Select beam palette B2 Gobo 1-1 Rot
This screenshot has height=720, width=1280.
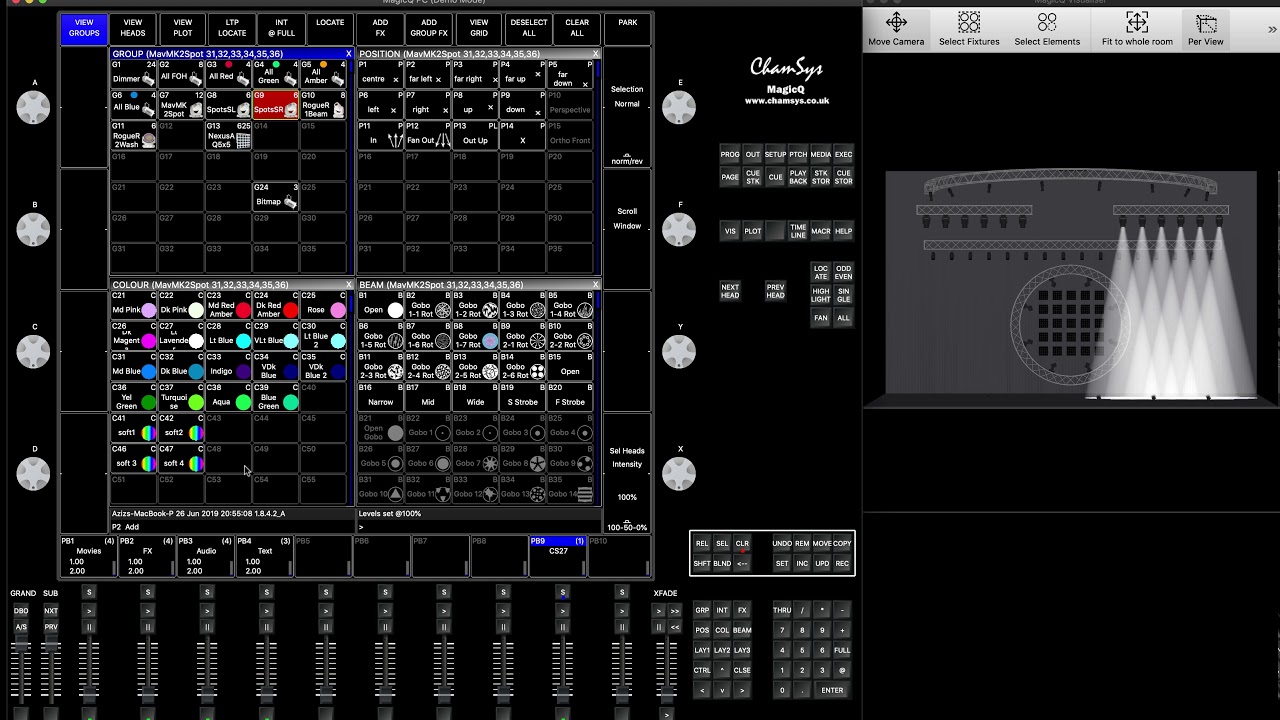click(428, 305)
